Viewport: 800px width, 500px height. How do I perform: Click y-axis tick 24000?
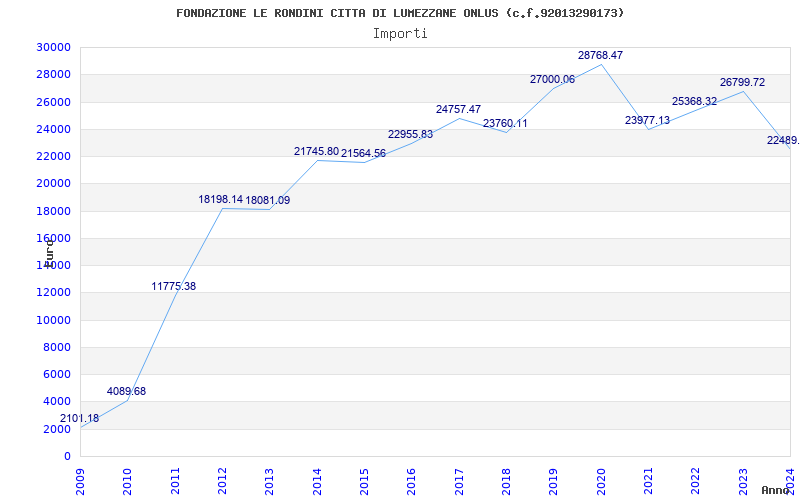click(54, 129)
